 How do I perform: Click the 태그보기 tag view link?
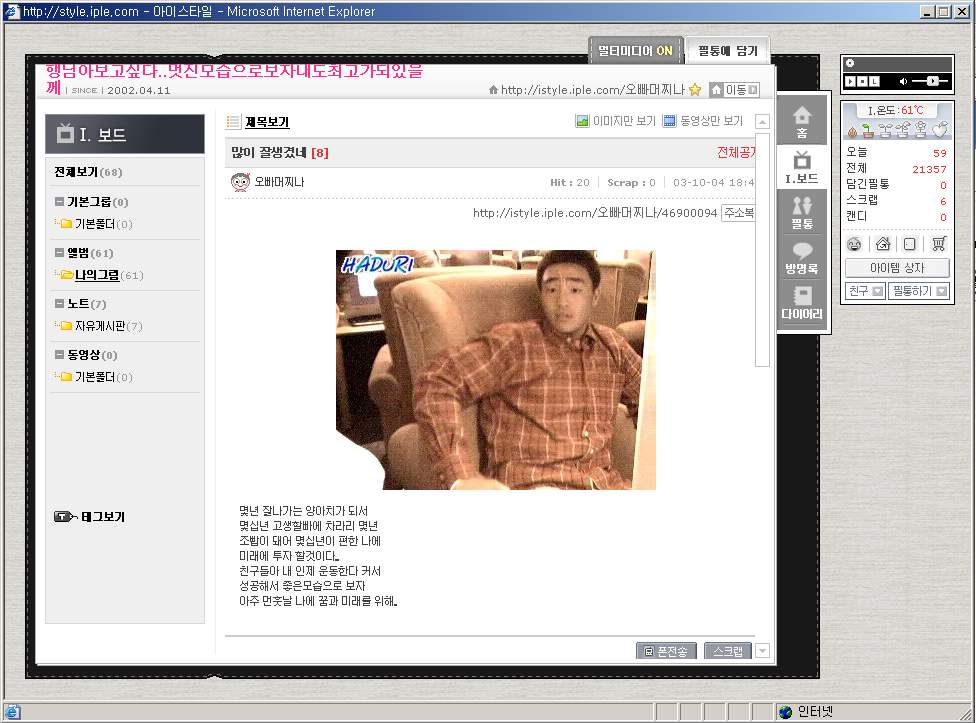[103, 517]
